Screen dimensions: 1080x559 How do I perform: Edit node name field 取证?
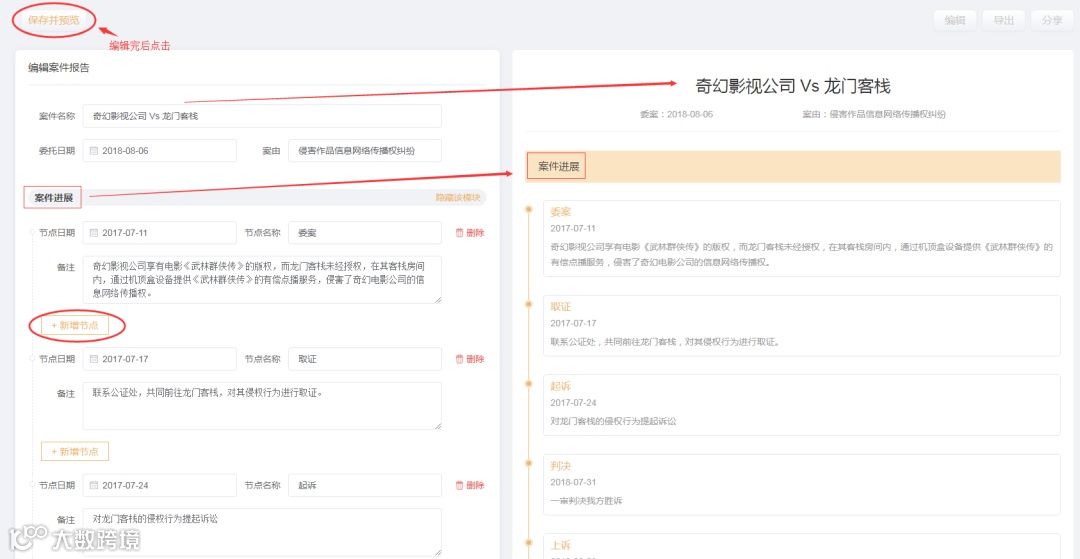tap(364, 359)
